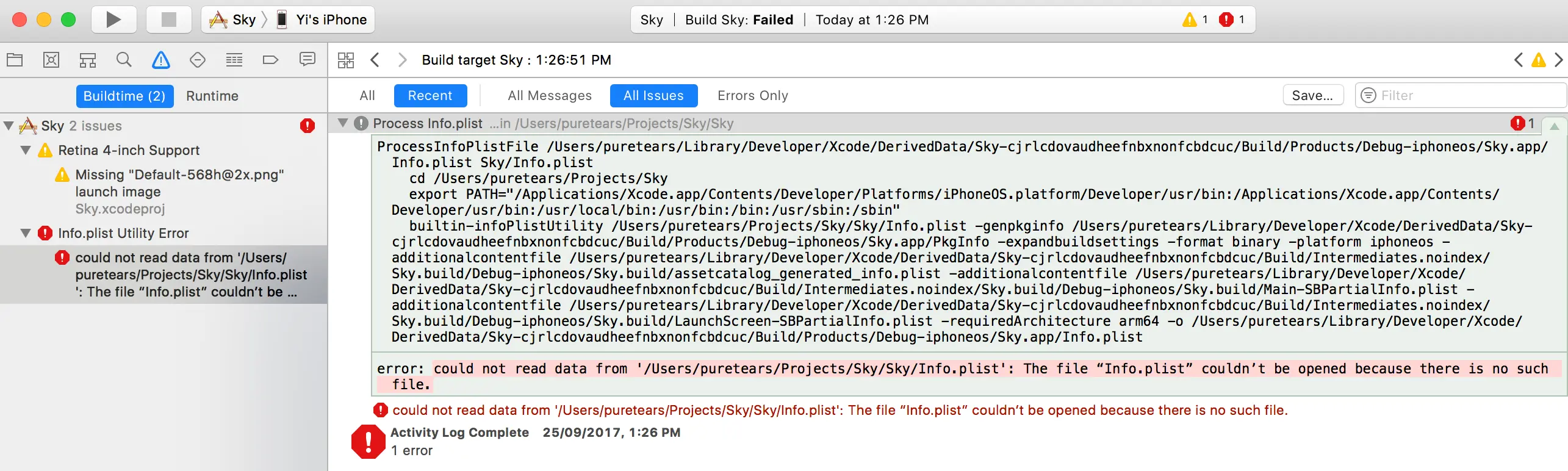
Task: Show All Messages in log
Action: point(550,95)
